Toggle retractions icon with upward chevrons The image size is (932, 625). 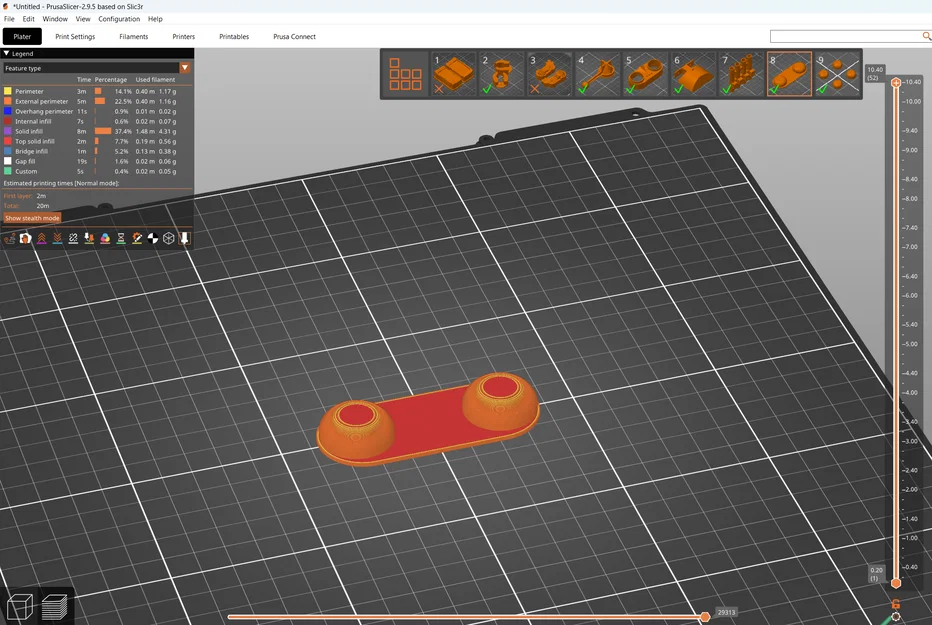point(42,238)
